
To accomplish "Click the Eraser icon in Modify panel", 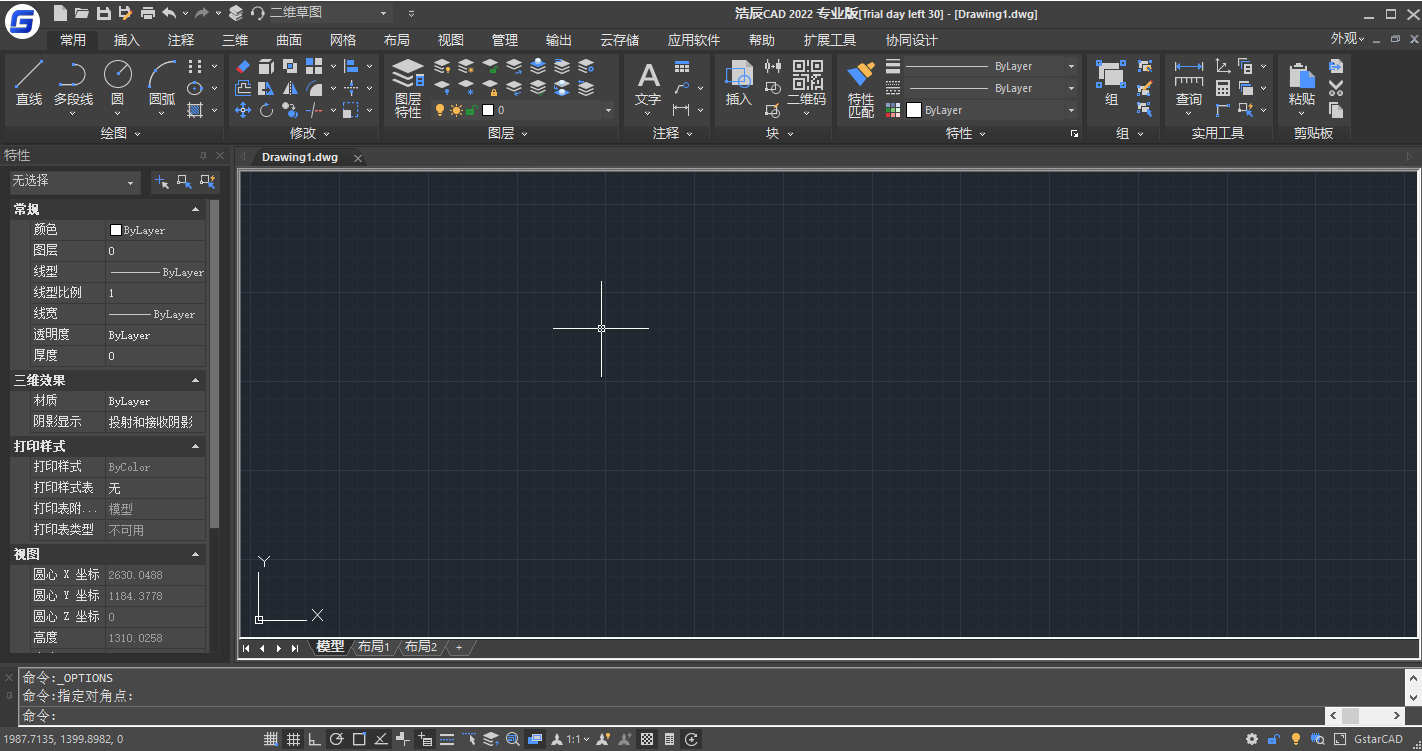I will (243, 66).
